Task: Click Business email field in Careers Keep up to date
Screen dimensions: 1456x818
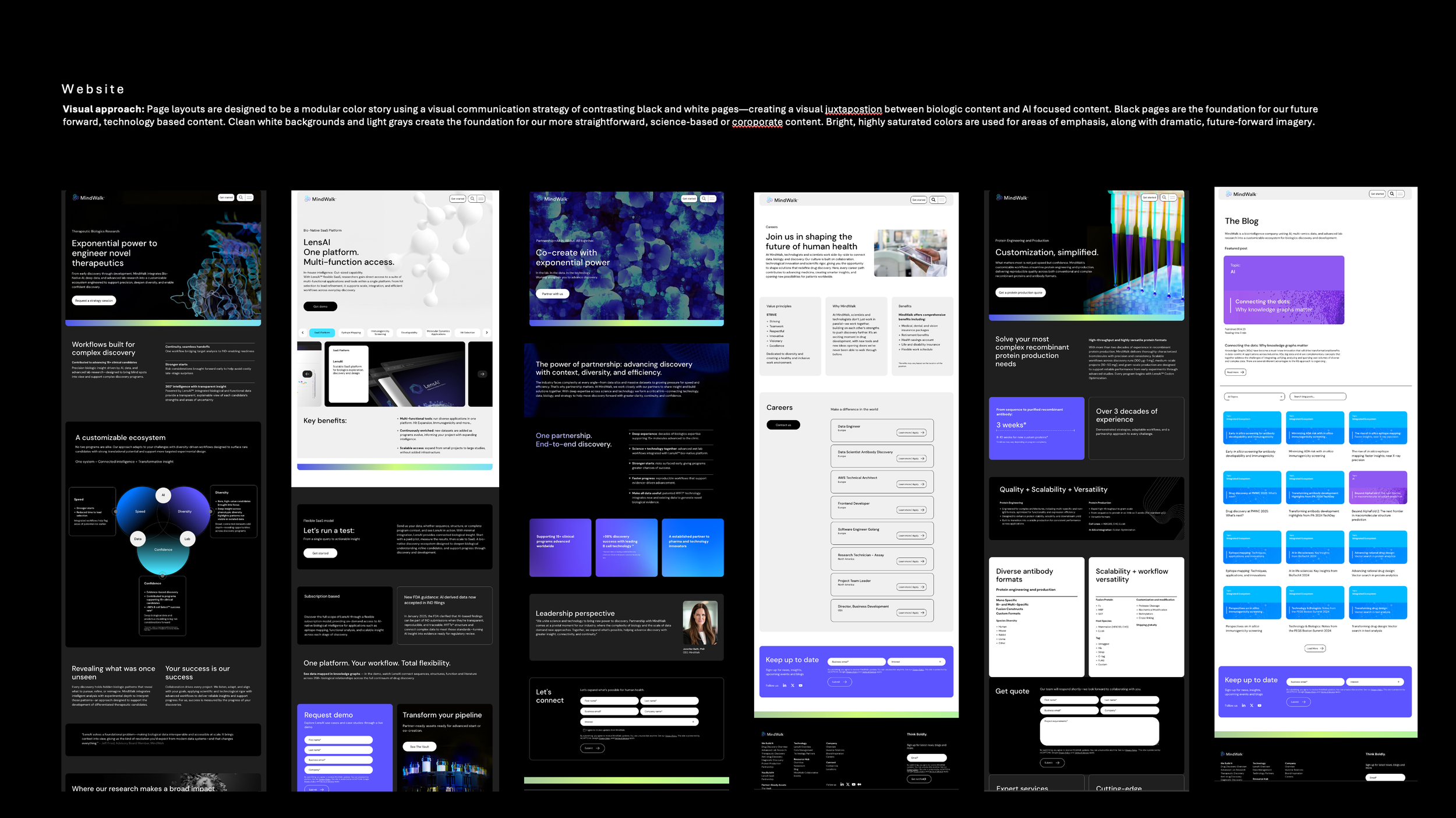Action: (857, 662)
